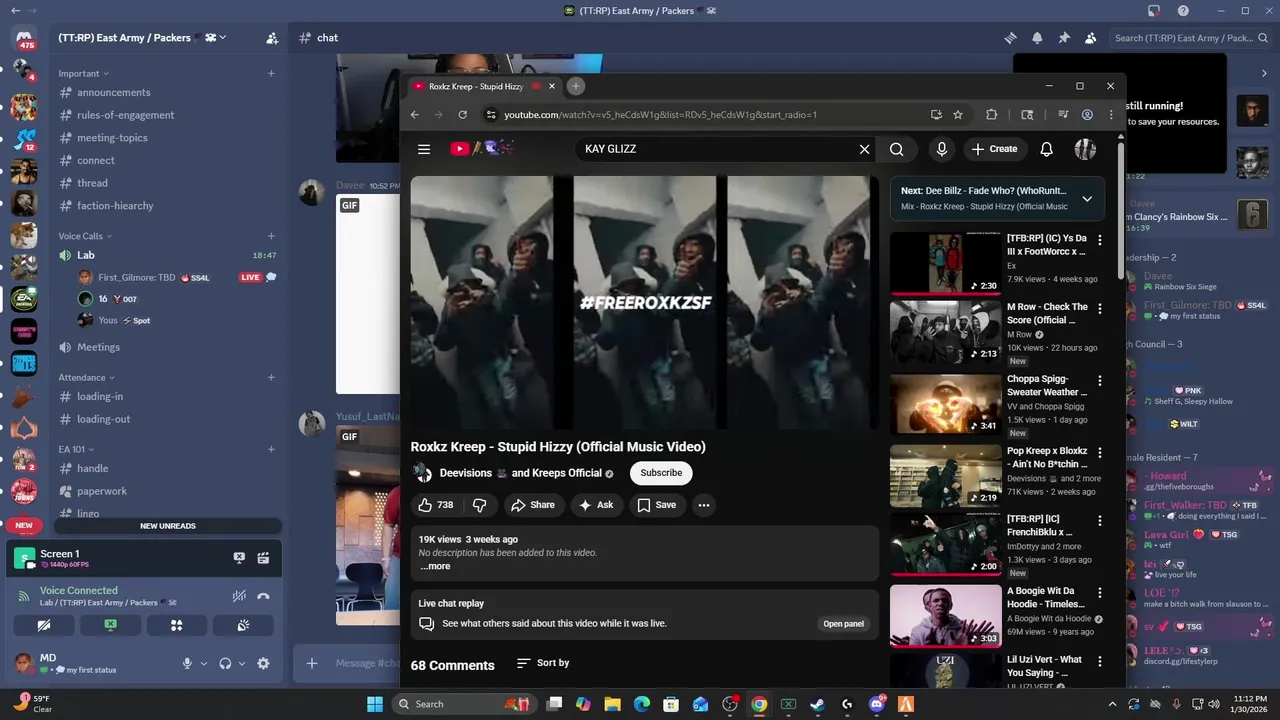Open Chrome media controls icon

[x=1063, y=115]
